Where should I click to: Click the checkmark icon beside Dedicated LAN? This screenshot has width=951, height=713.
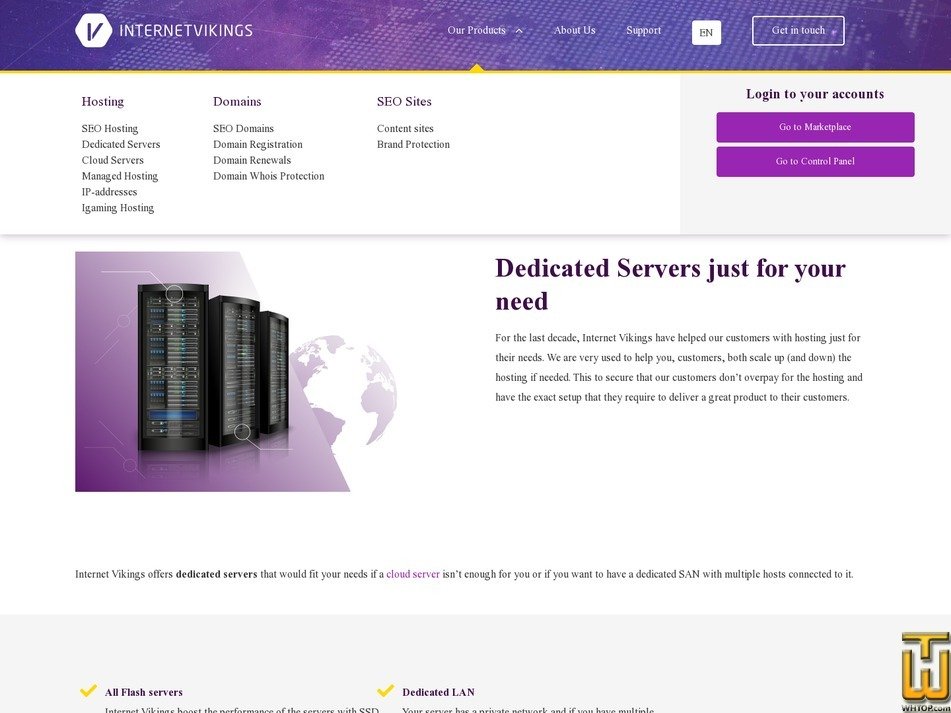(x=386, y=691)
